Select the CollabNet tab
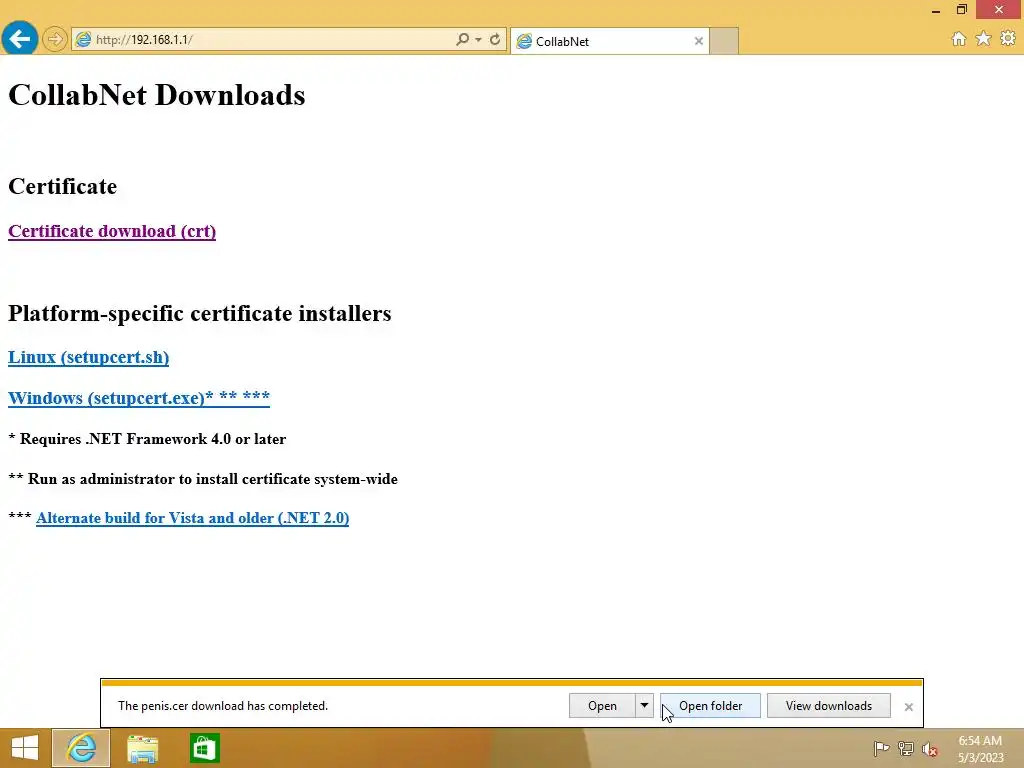This screenshot has height=768, width=1024. (609, 41)
